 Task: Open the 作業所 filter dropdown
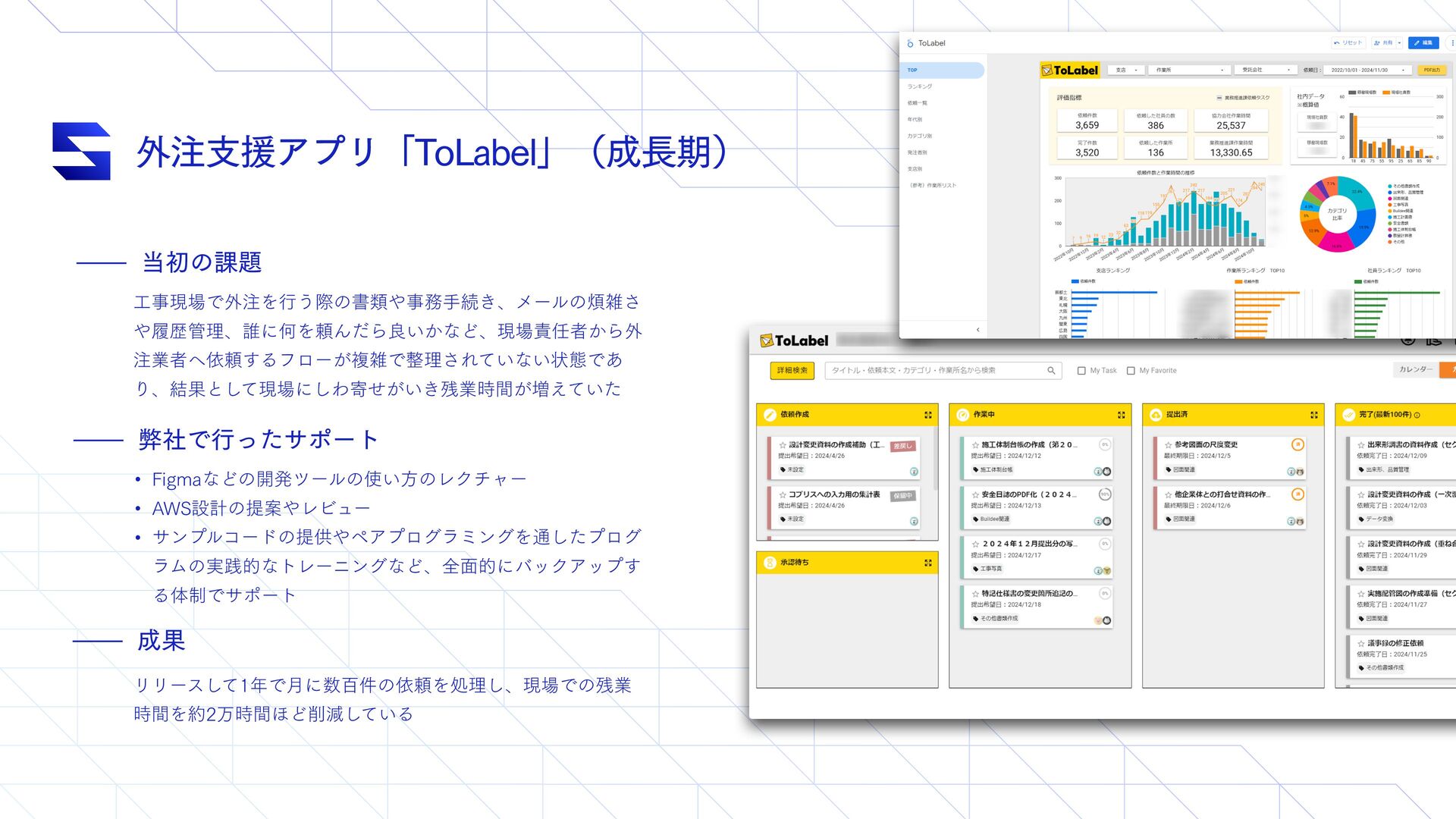[1188, 70]
